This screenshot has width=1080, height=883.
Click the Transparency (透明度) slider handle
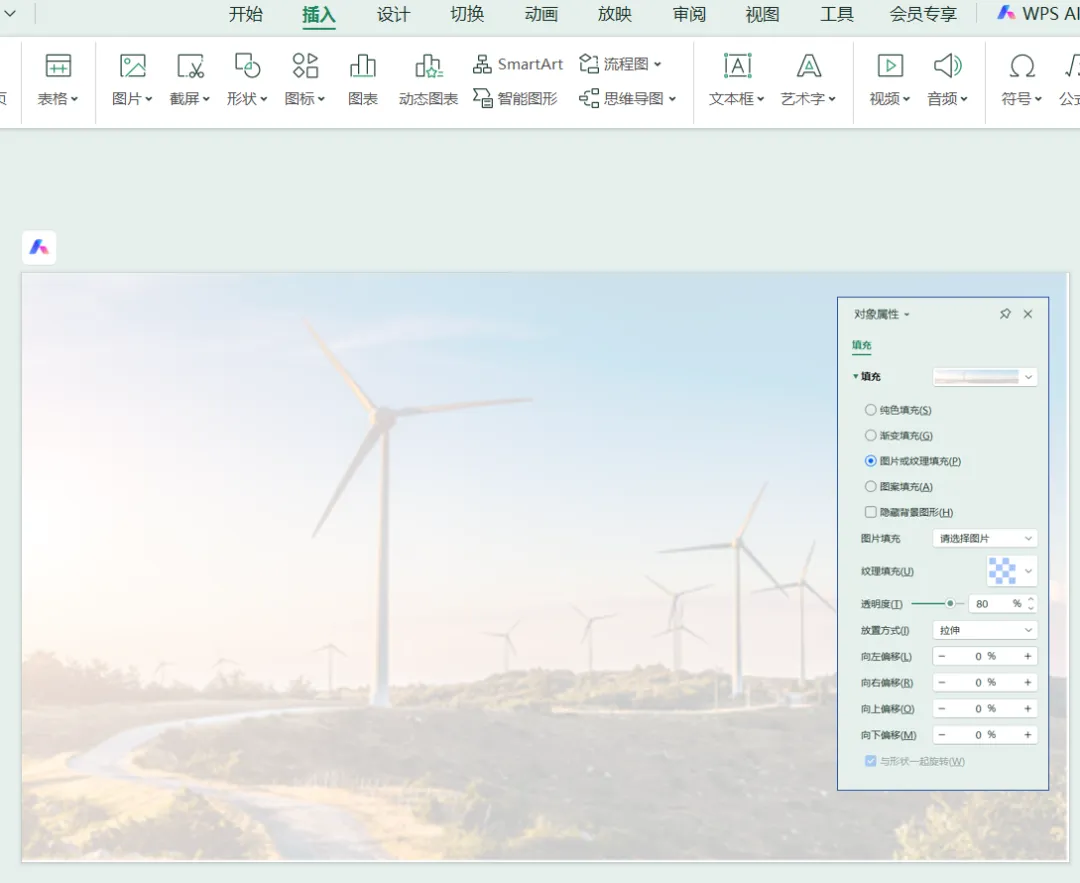click(950, 603)
